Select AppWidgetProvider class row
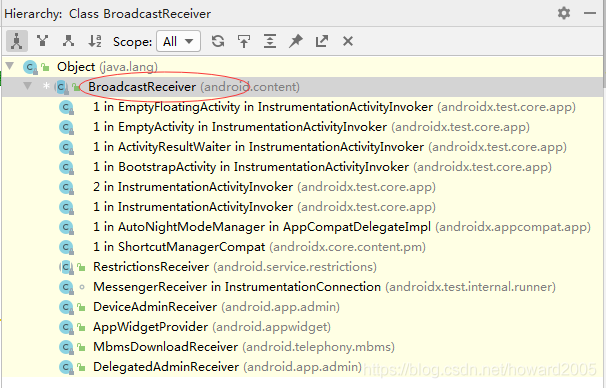606x388 pixels. pyautogui.click(x=302, y=327)
